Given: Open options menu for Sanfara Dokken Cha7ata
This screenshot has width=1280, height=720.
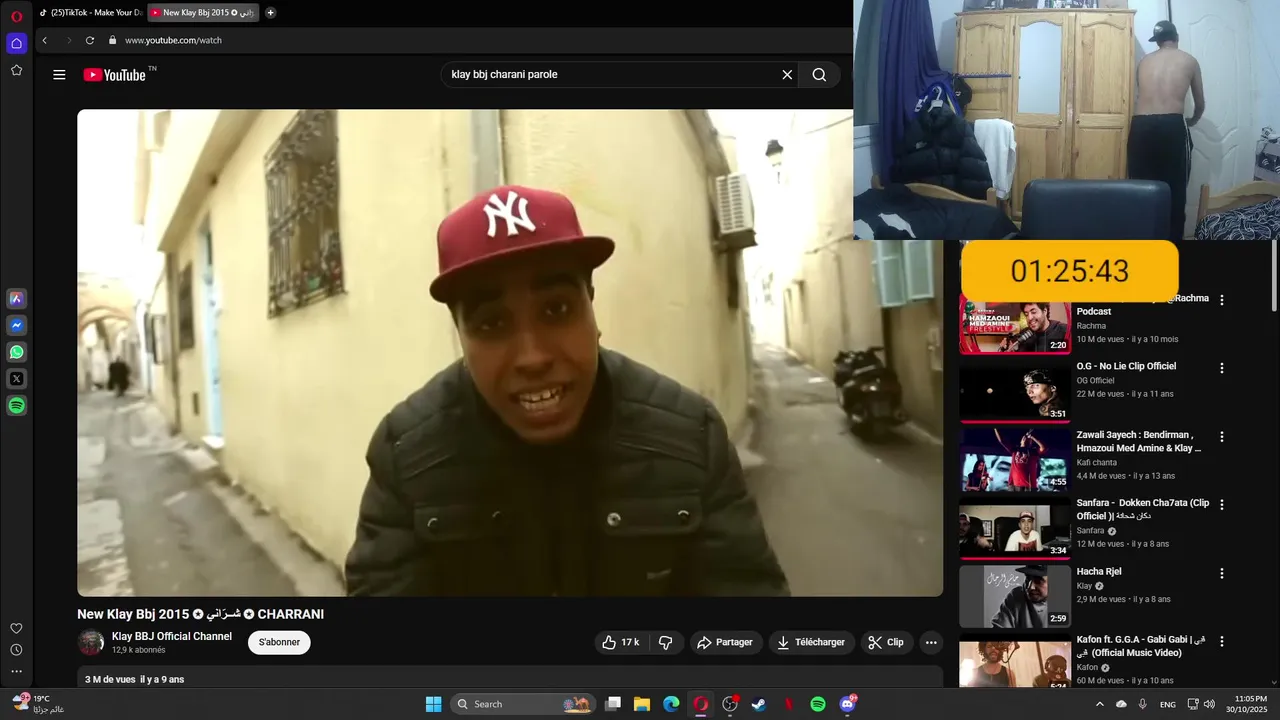Looking at the screenshot, I should click(x=1221, y=505).
